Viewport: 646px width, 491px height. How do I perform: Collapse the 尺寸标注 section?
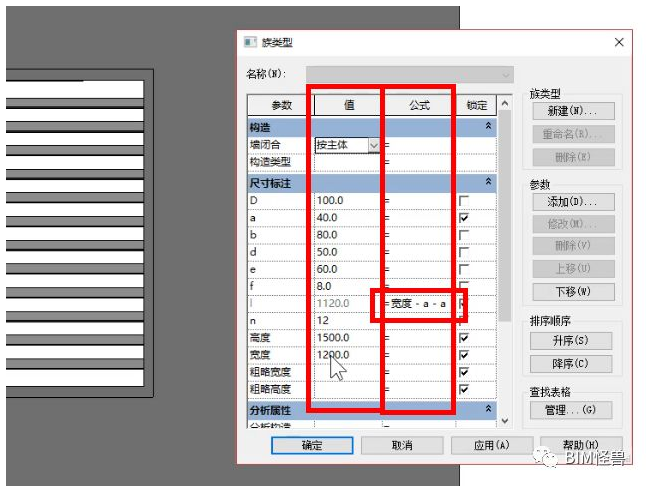click(488, 183)
